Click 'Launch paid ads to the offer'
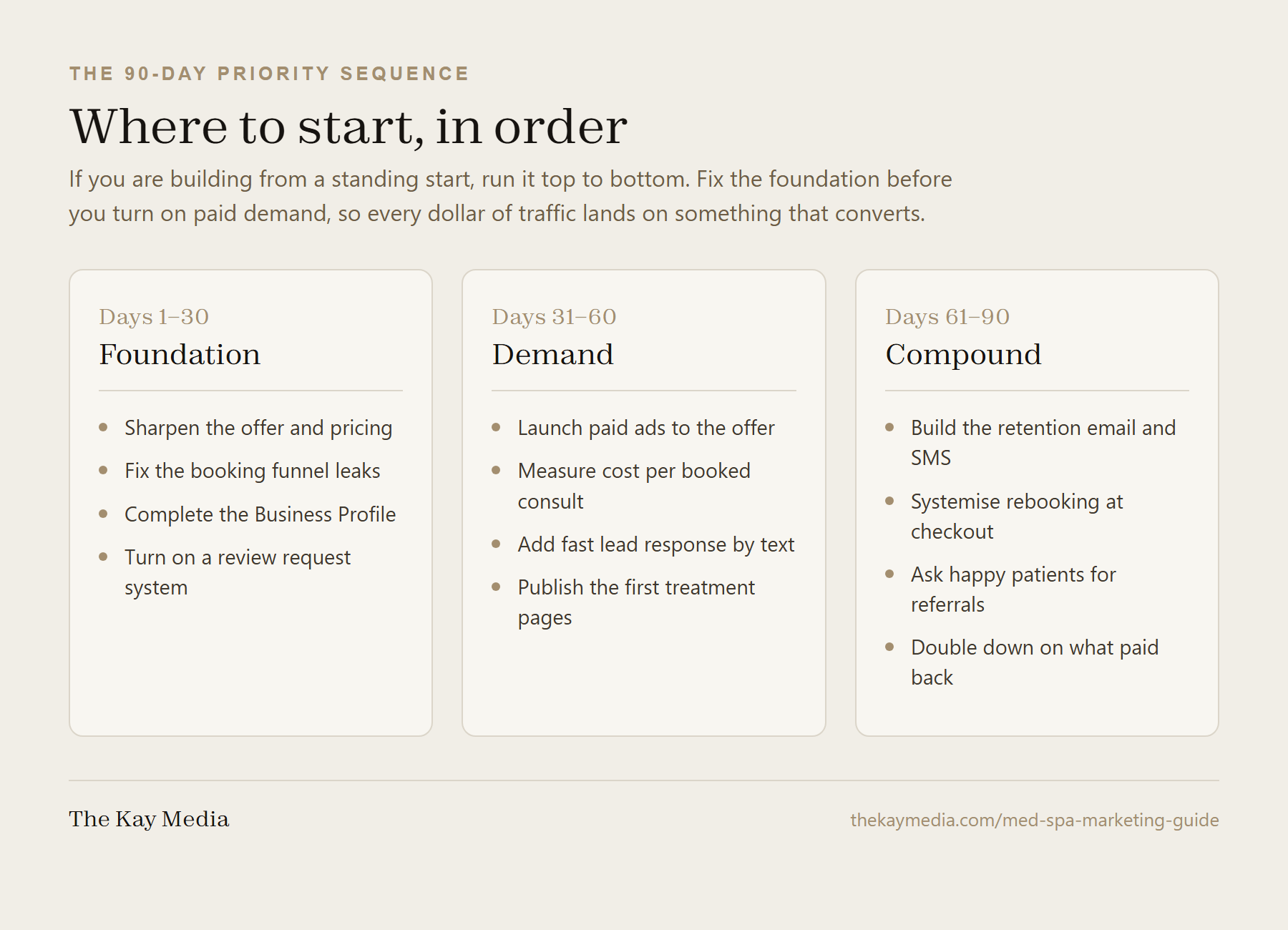Viewport: 1288px width, 930px height. click(x=646, y=428)
